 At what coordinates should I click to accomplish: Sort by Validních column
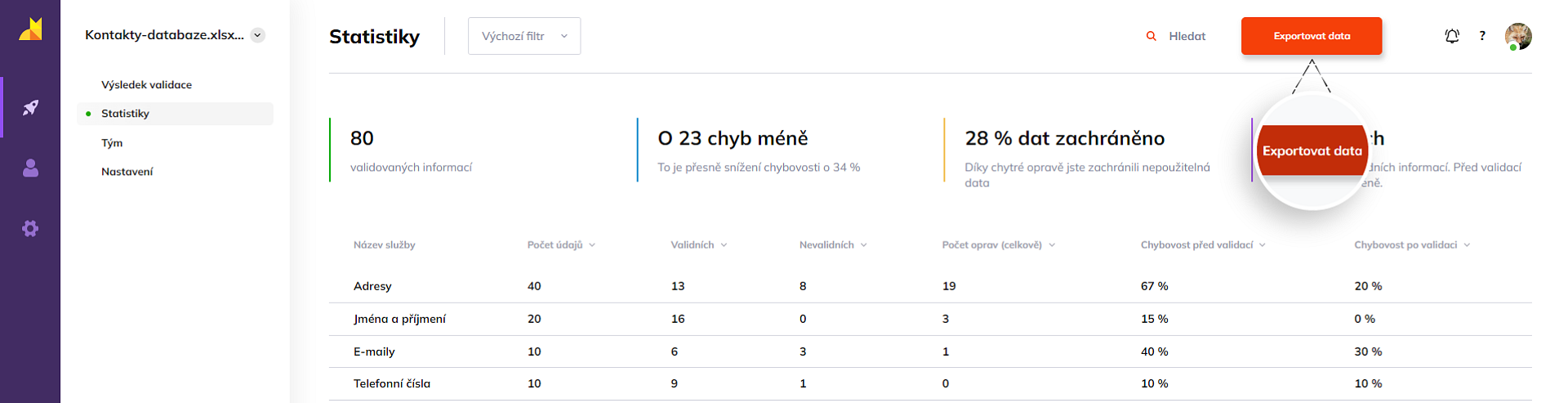coord(698,245)
